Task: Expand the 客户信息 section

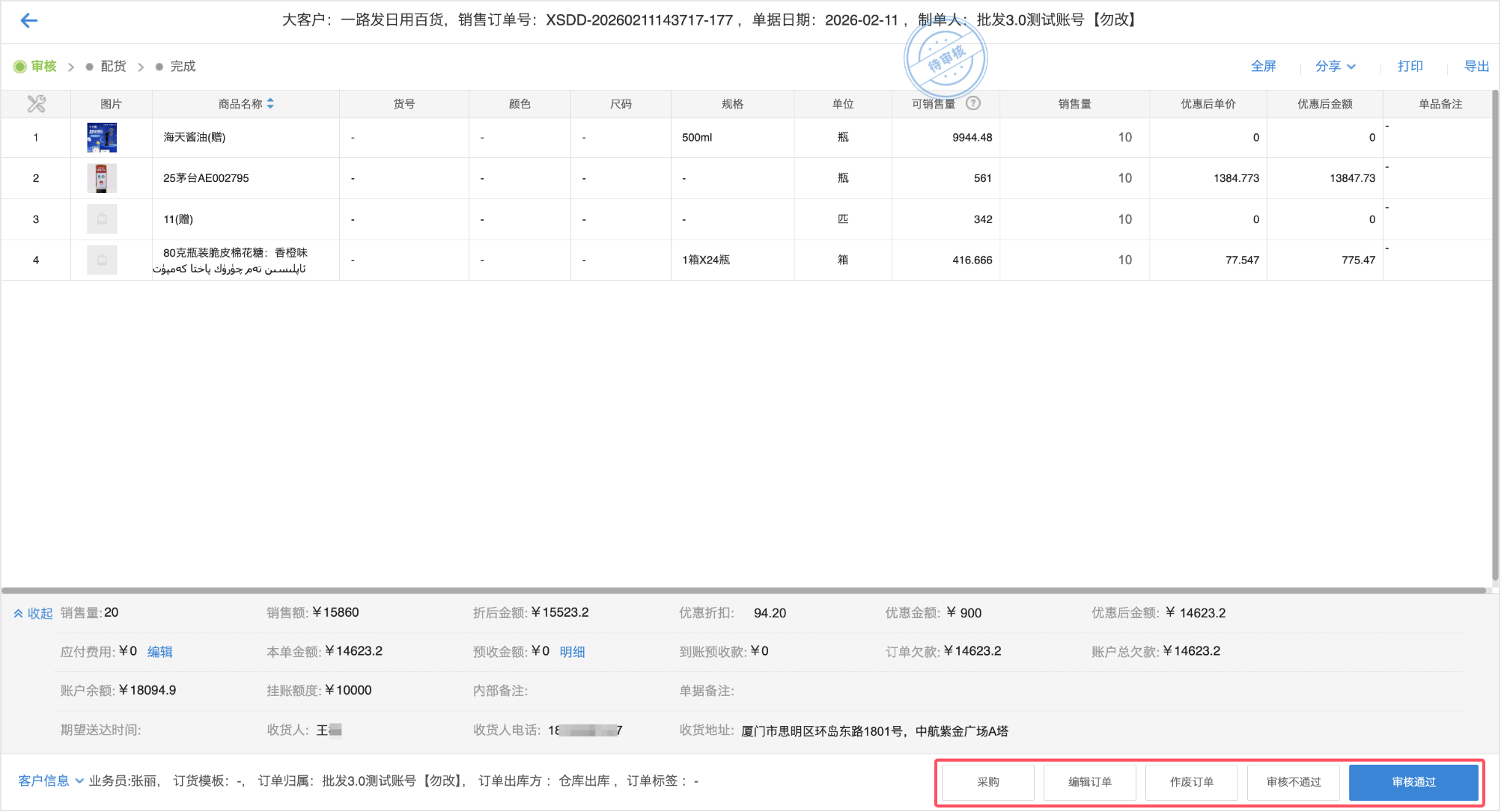Action: pos(43,781)
